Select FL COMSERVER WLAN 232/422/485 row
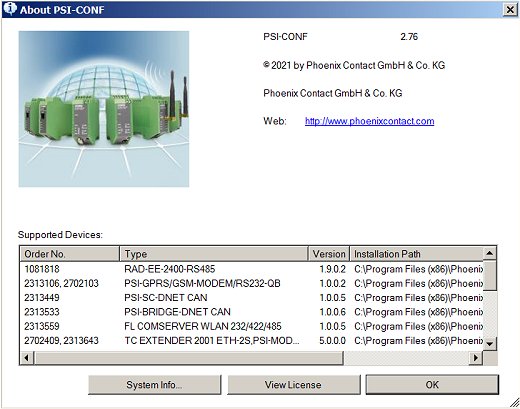Image resolution: width=520 pixels, height=409 pixels. [251, 326]
